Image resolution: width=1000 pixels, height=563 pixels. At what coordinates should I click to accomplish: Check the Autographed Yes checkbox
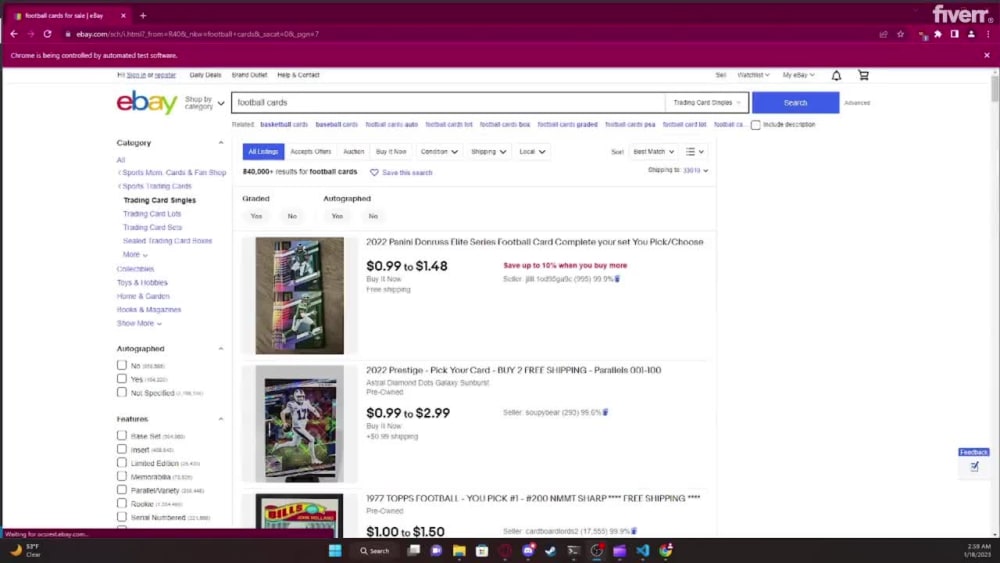click(122, 379)
